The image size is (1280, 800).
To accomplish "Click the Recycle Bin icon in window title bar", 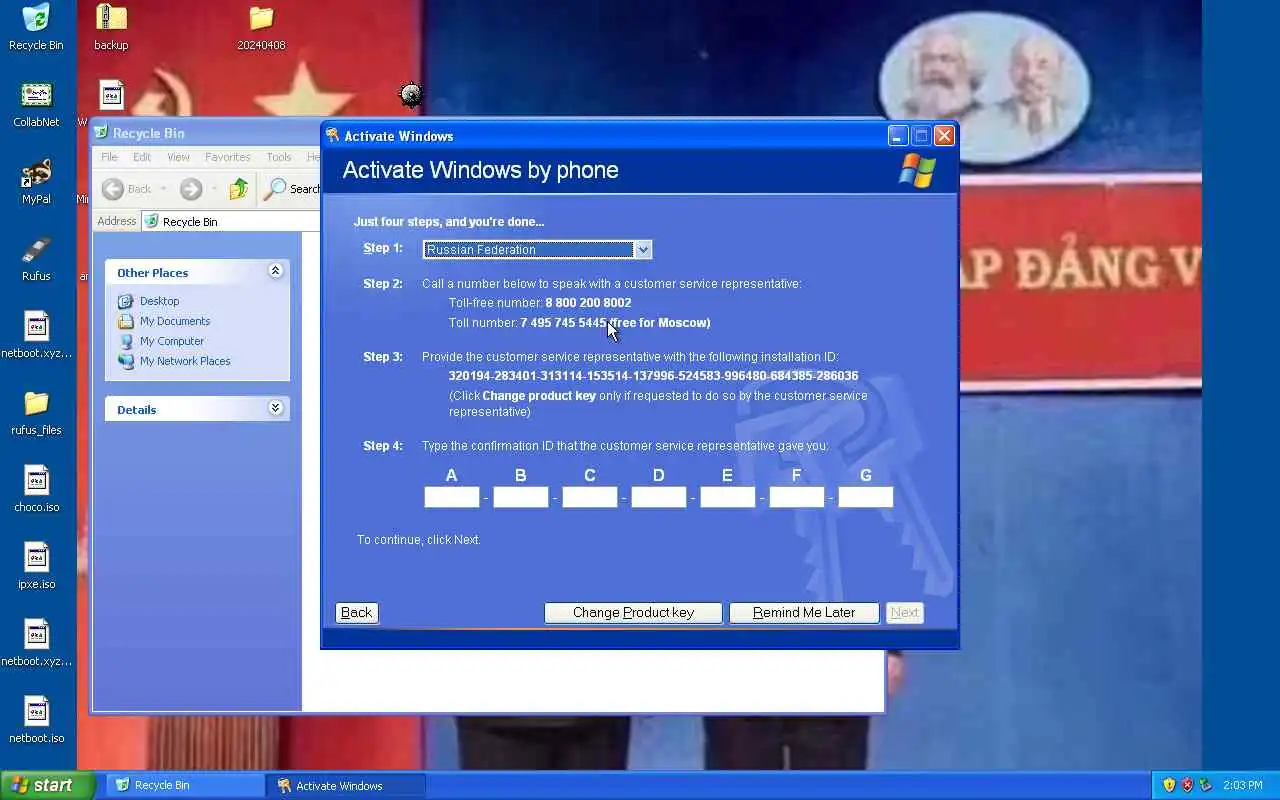I will pyautogui.click(x=101, y=132).
